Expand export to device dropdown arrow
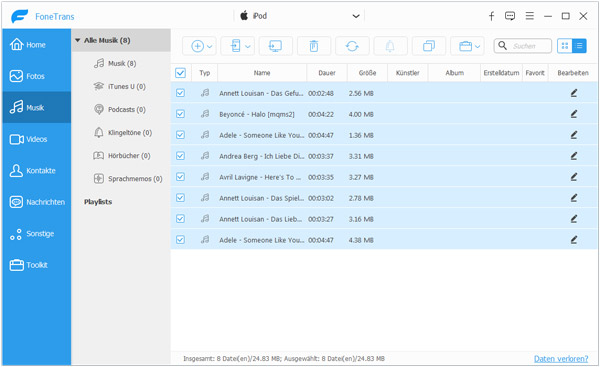The height and width of the screenshot is (367, 600). point(248,47)
